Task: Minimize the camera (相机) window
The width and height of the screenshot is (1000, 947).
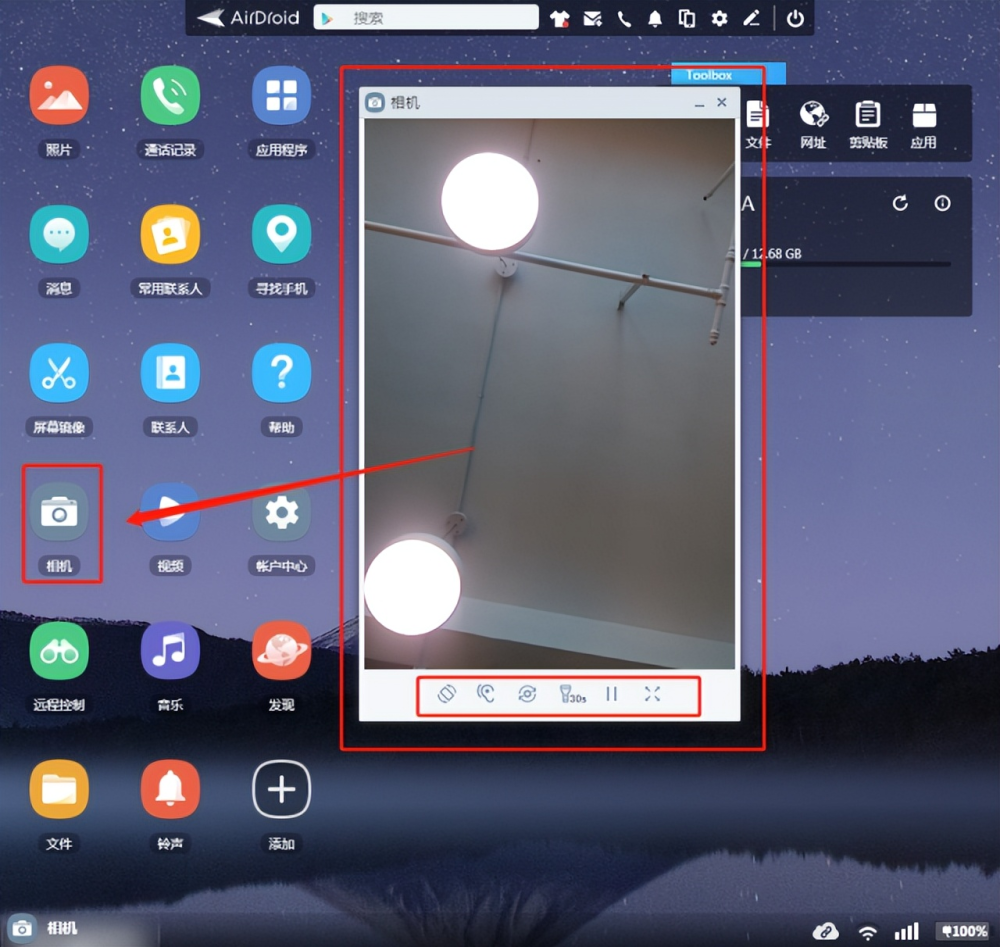Action: pos(700,103)
